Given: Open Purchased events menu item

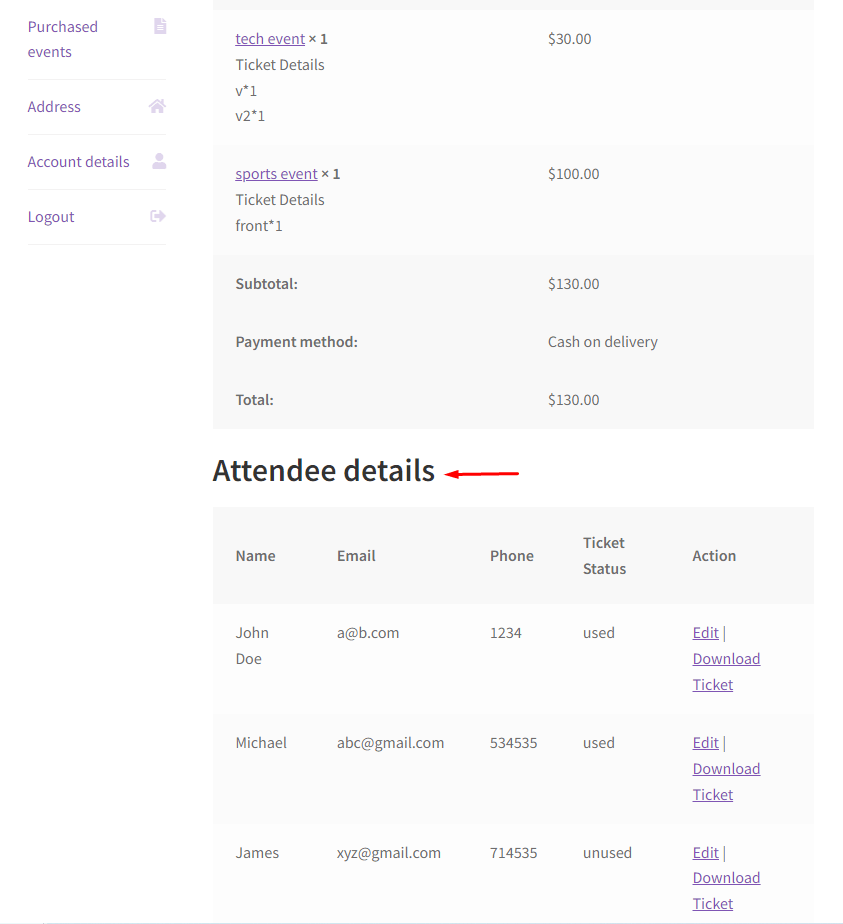Looking at the screenshot, I should click(62, 39).
